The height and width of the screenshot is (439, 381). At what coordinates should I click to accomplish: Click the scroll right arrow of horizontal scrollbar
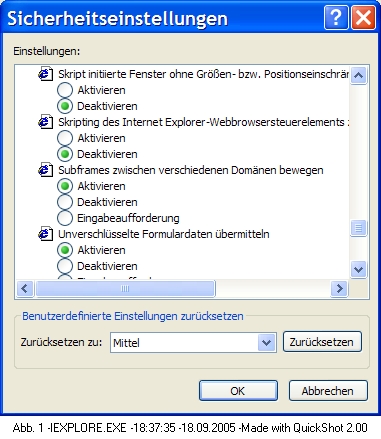point(339,288)
